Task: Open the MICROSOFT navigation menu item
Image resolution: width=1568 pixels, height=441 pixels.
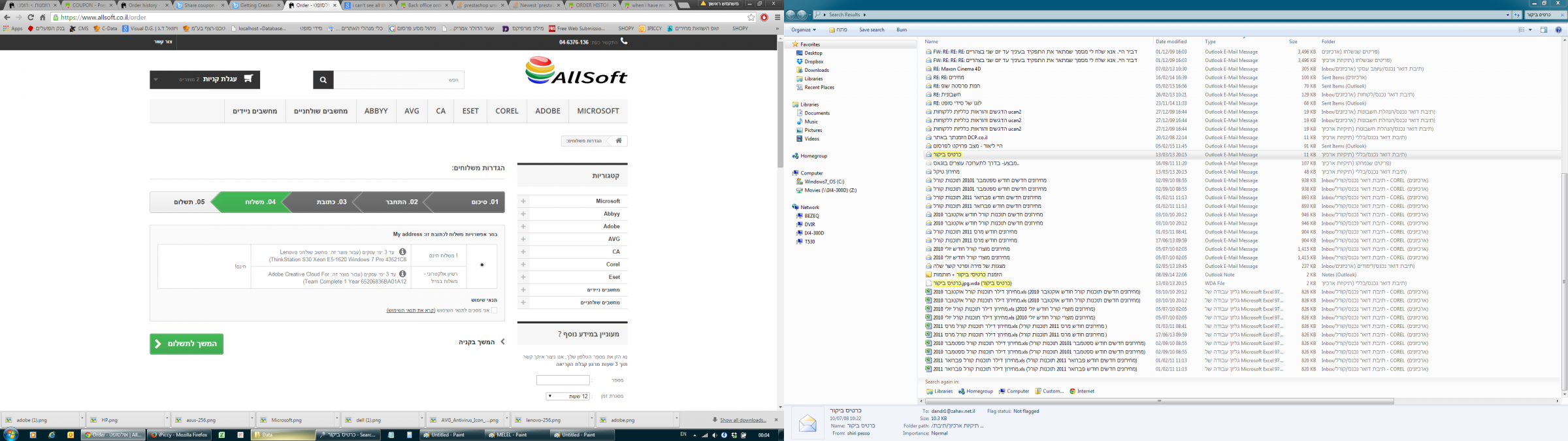Action: (x=598, y=111)
